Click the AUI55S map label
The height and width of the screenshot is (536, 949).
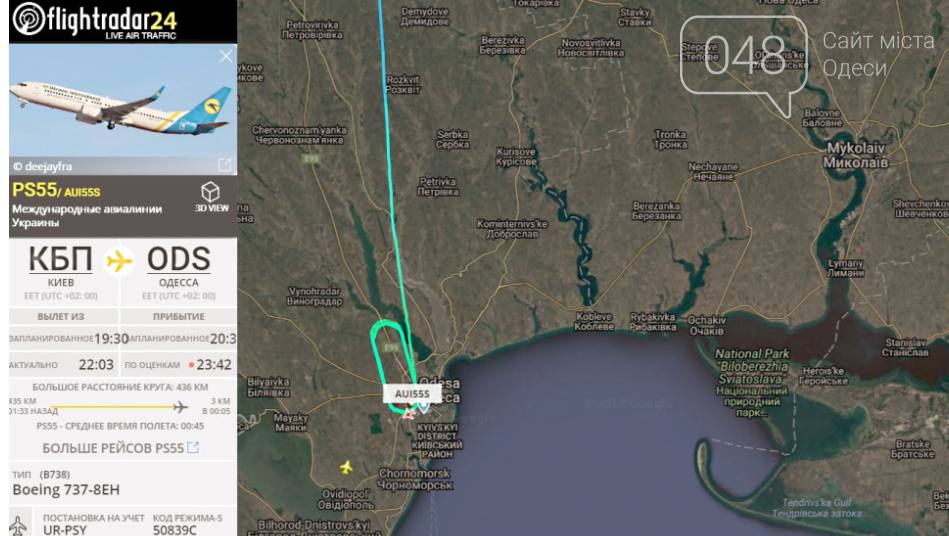412,394
